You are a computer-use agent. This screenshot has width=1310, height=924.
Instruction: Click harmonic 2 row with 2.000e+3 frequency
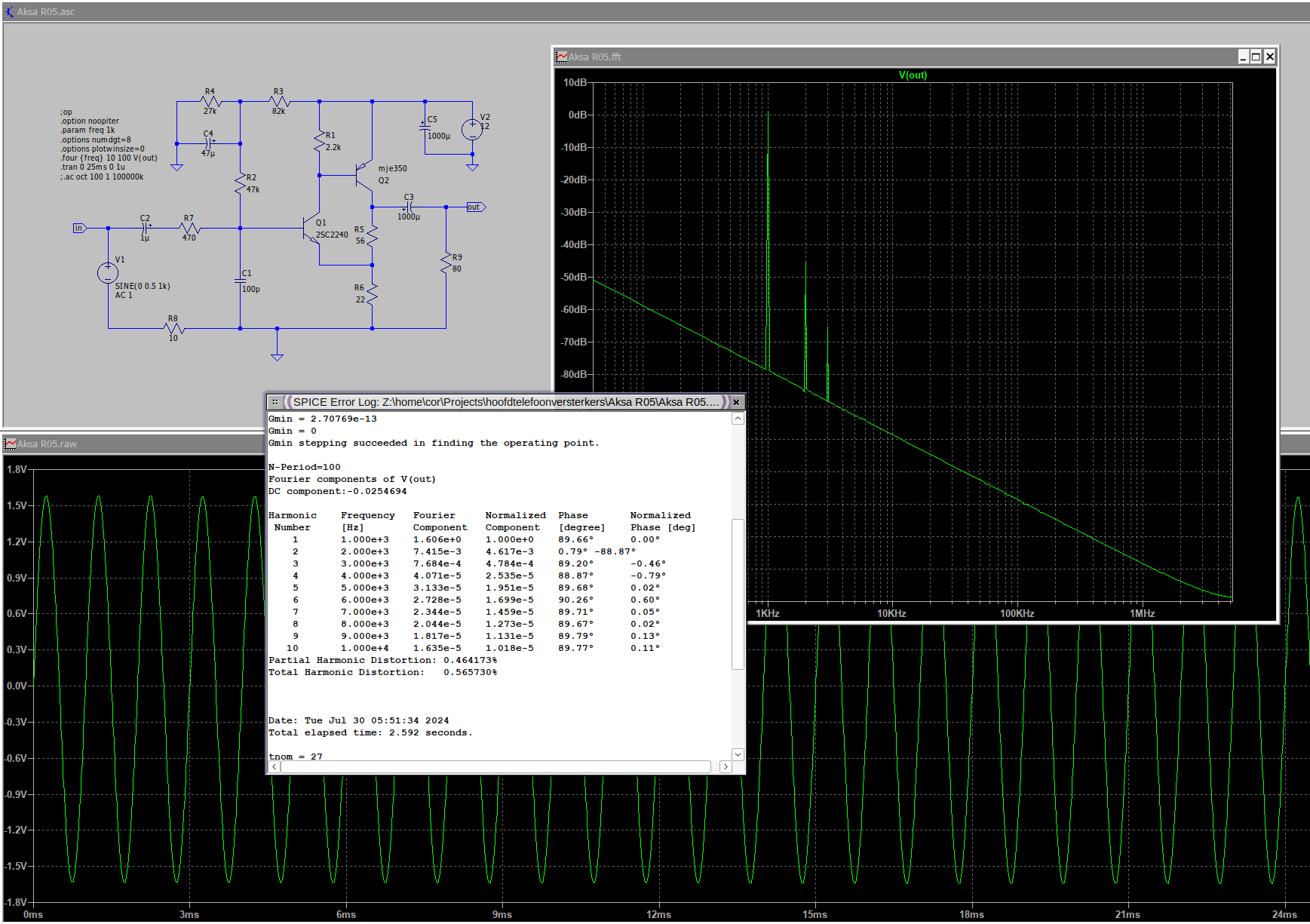click(465, 551)
